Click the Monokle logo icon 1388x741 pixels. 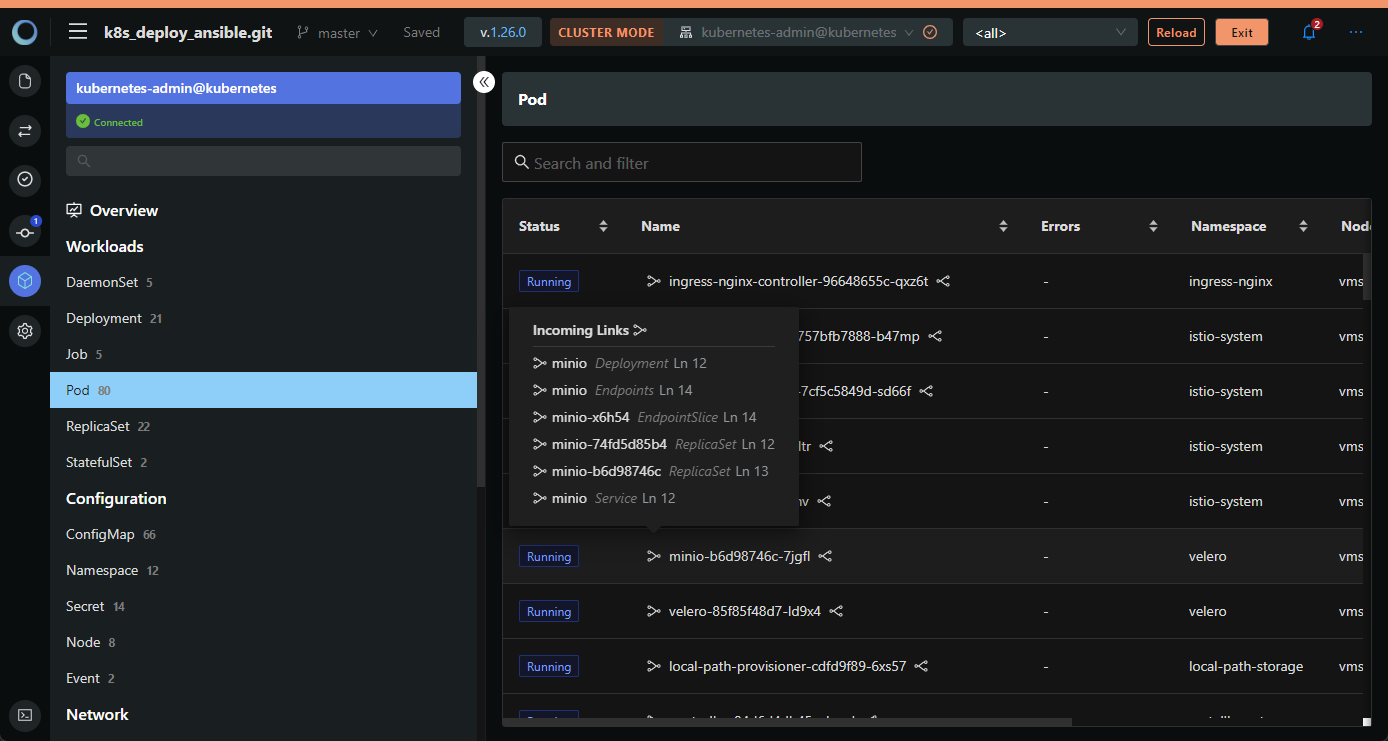click(x=25, y=32)
